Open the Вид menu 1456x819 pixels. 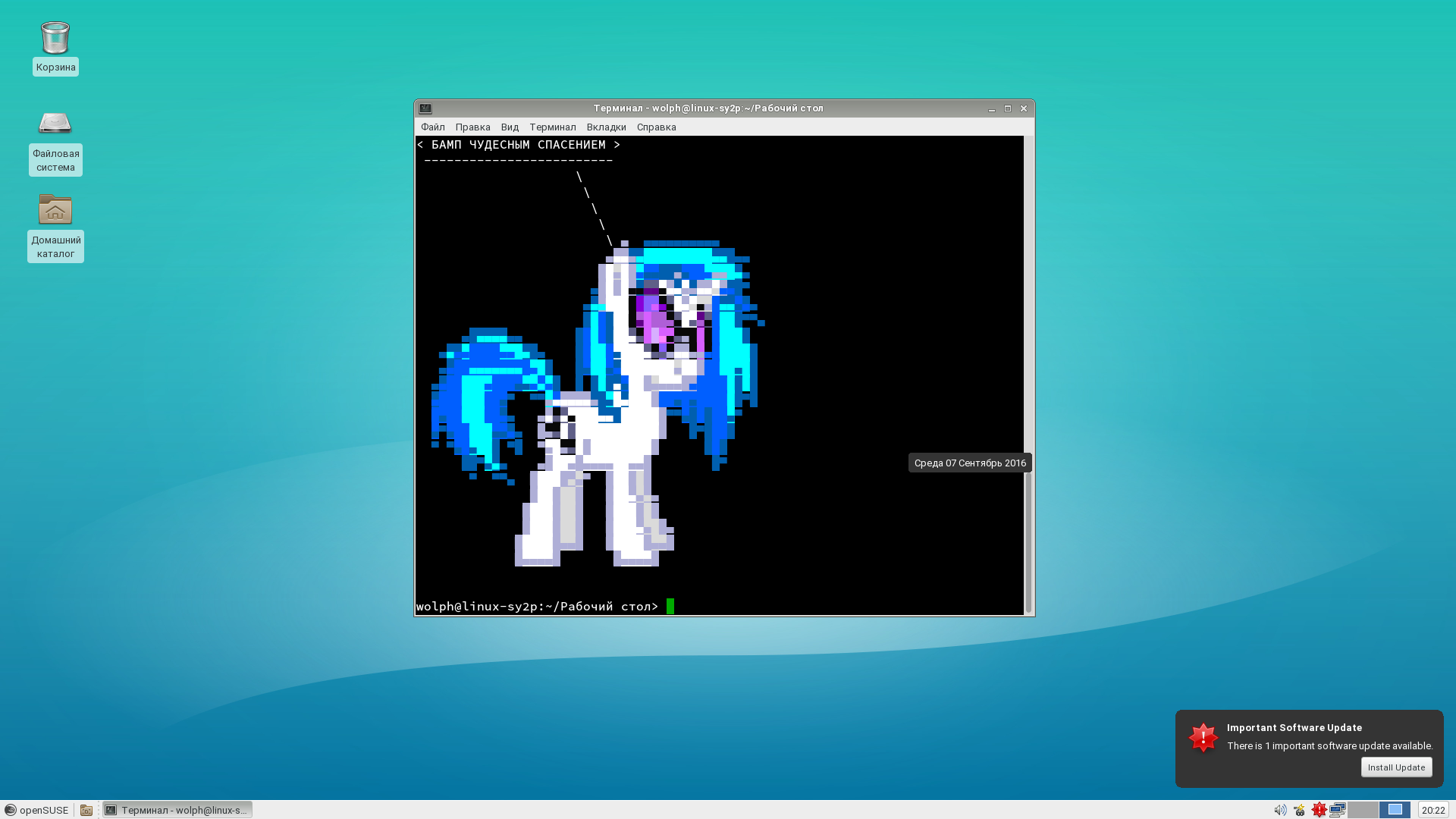[510, 127]
